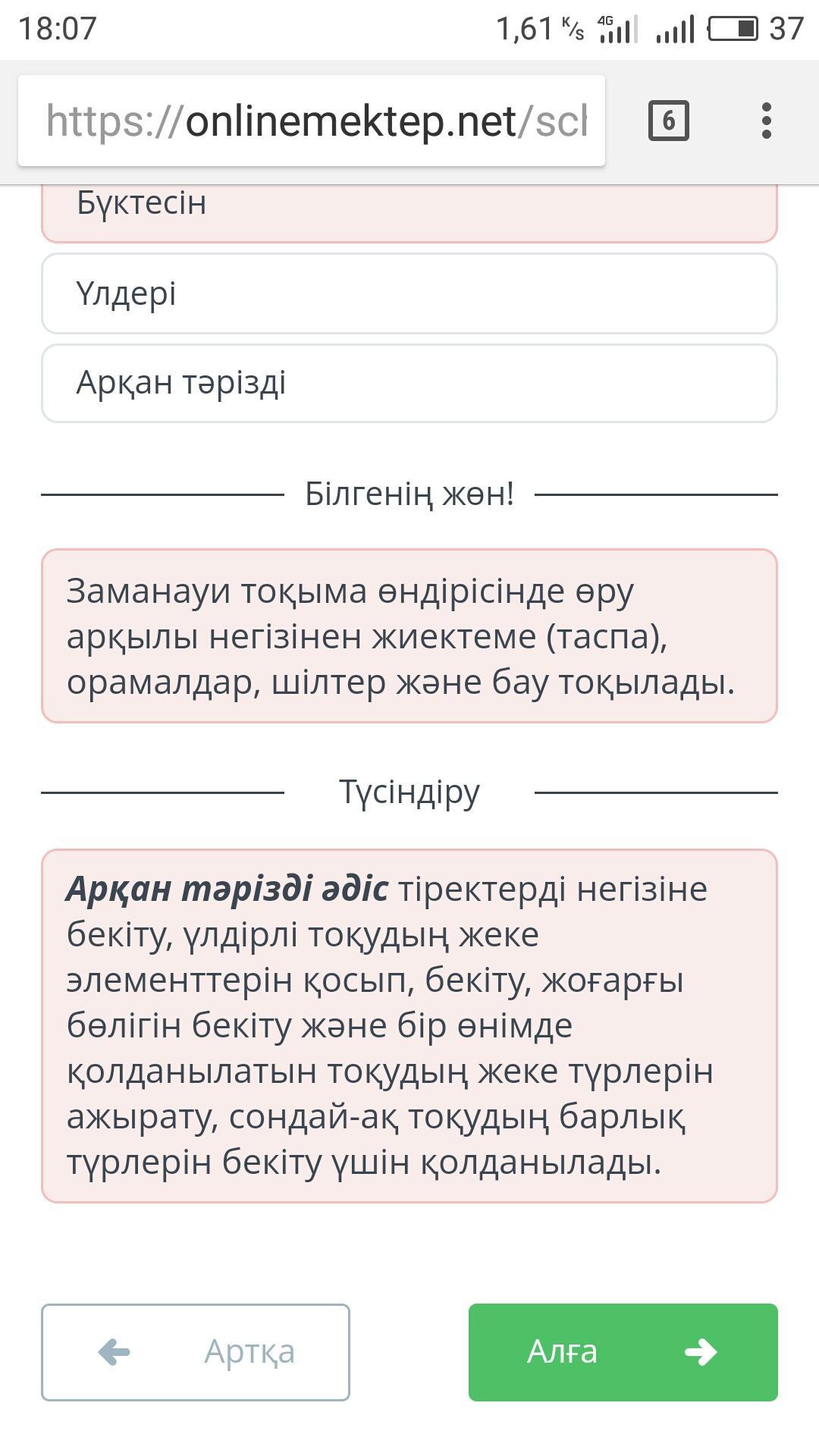Open the three-dot browser menu
This screenshot has width=819, height=1456.
coord(766,121)
